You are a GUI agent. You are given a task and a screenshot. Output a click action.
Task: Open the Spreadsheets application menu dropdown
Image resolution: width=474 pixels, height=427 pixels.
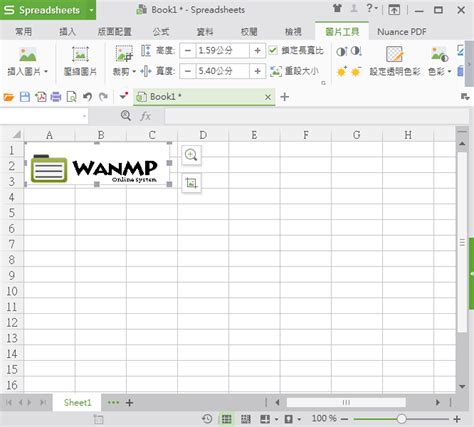pos(91,10)
